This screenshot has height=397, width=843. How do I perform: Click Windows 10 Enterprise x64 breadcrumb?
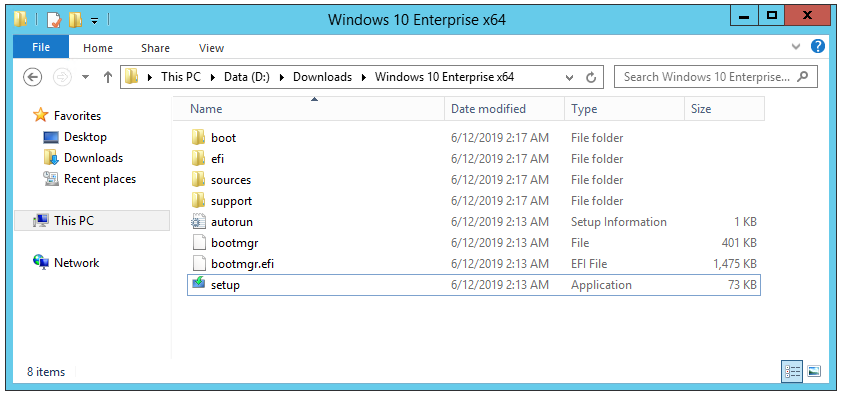[445, 77]
